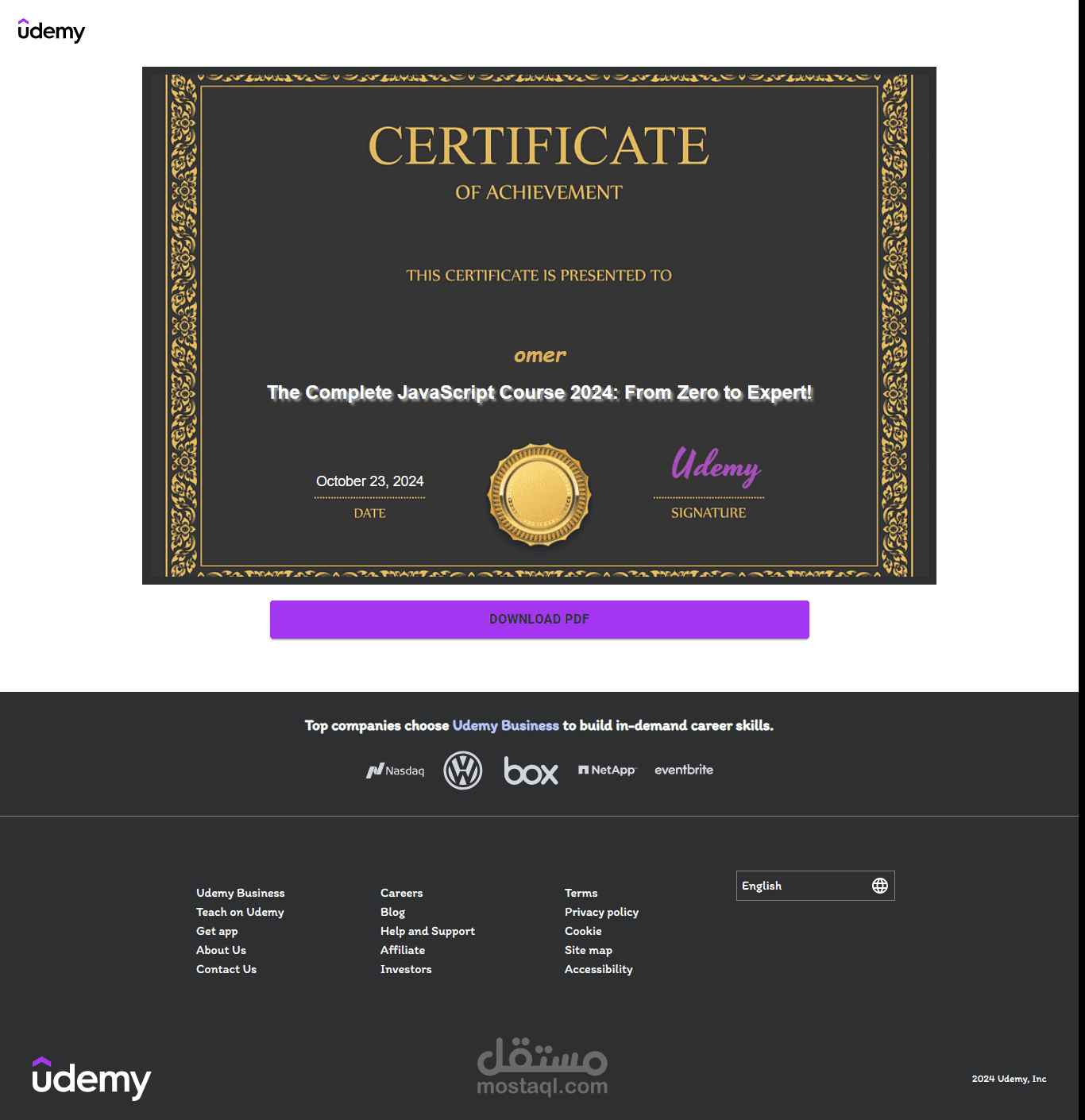This screenshot has width=1085, height=1120.
Task: Click 'THIS CERTIFICATE IS PRESENTED TO' text
Action: coord(539,276)
